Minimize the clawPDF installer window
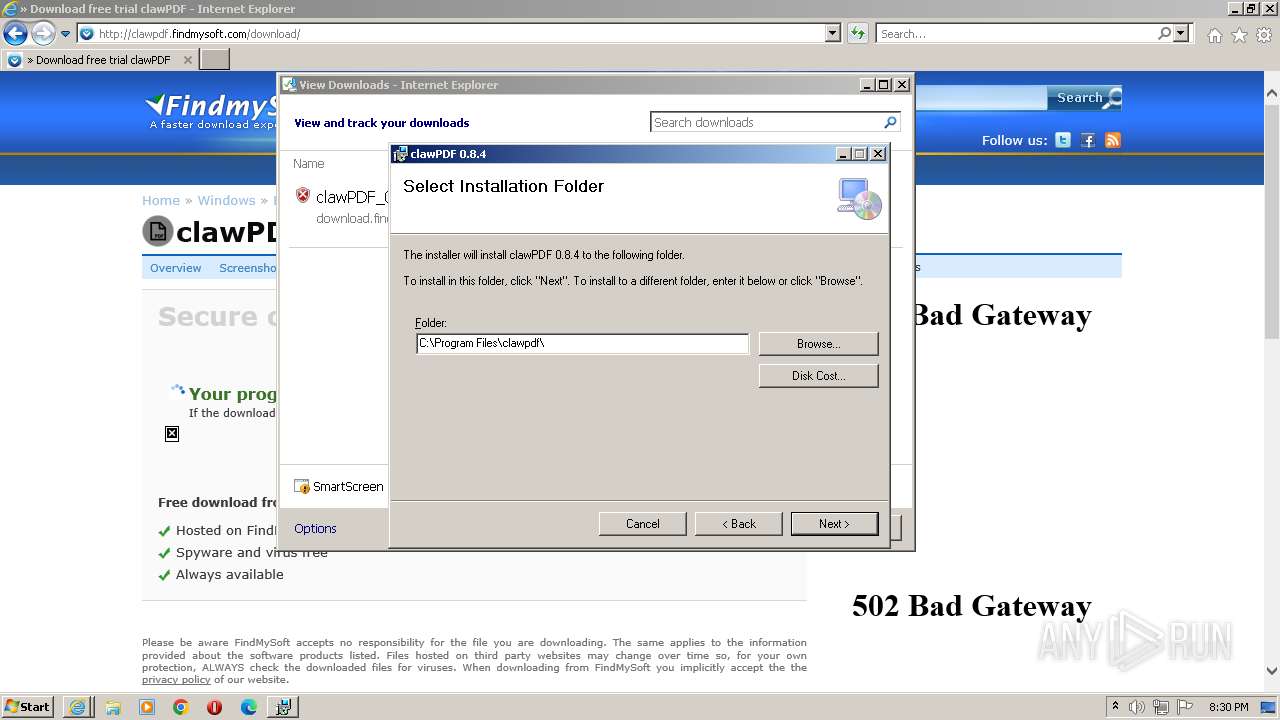 tap(843, 154)
